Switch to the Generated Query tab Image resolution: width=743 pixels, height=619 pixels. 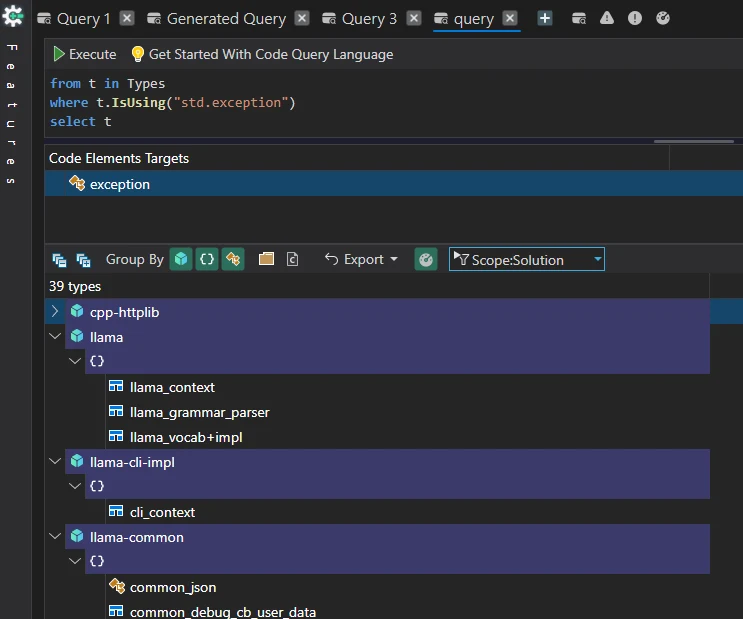pos(217,18)
